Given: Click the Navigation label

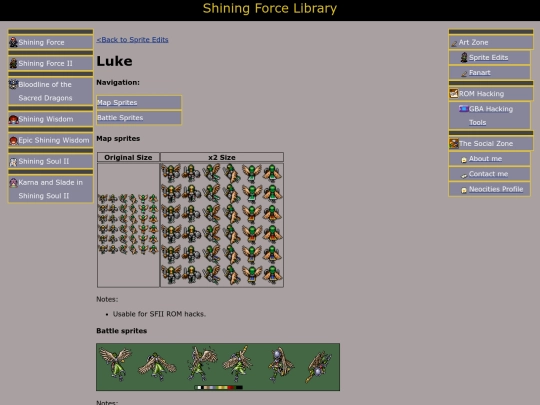Looking at the screenshot, I should (118, 83).
